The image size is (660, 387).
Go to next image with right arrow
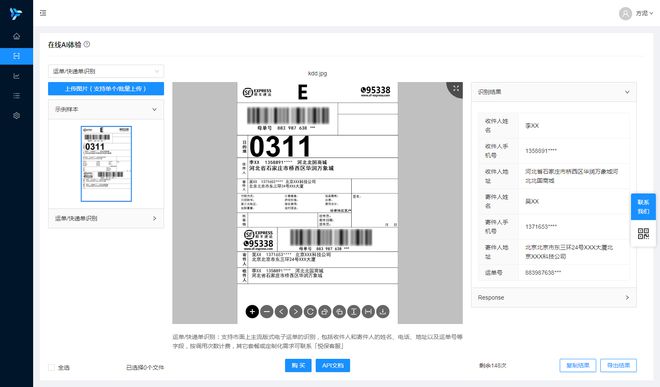[296, 312]
